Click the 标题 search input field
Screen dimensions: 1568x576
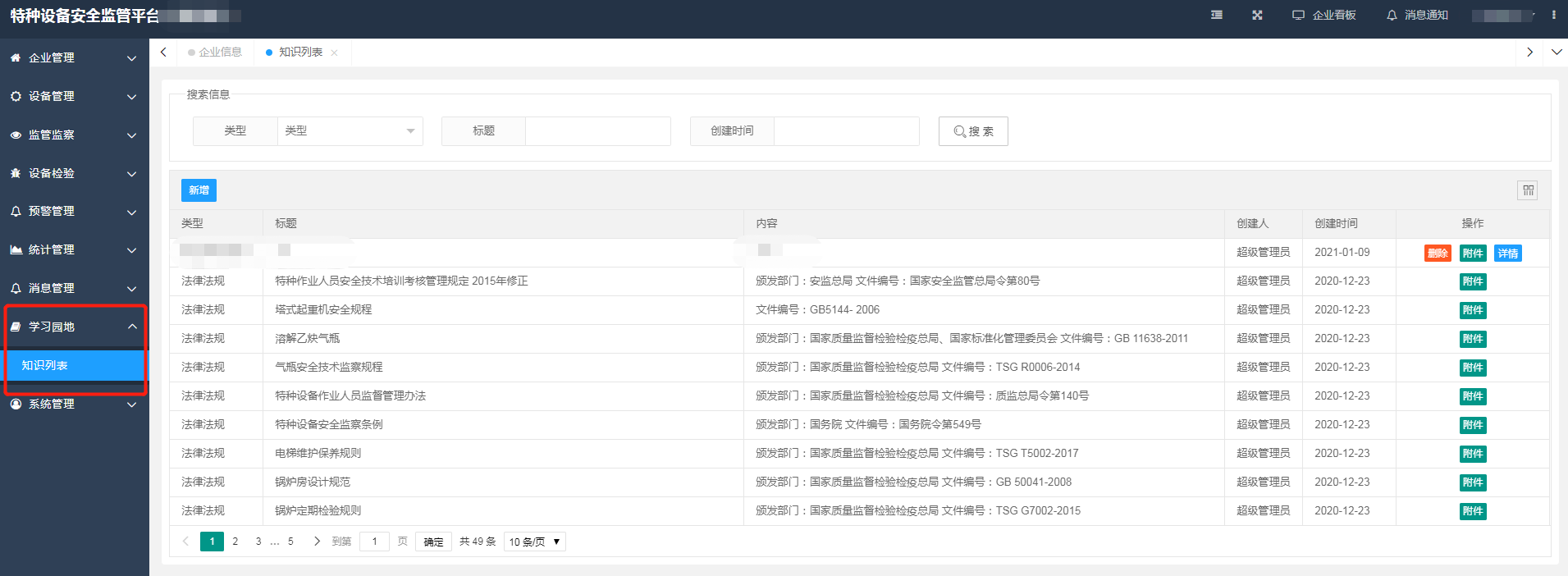[x=597, y=131]
